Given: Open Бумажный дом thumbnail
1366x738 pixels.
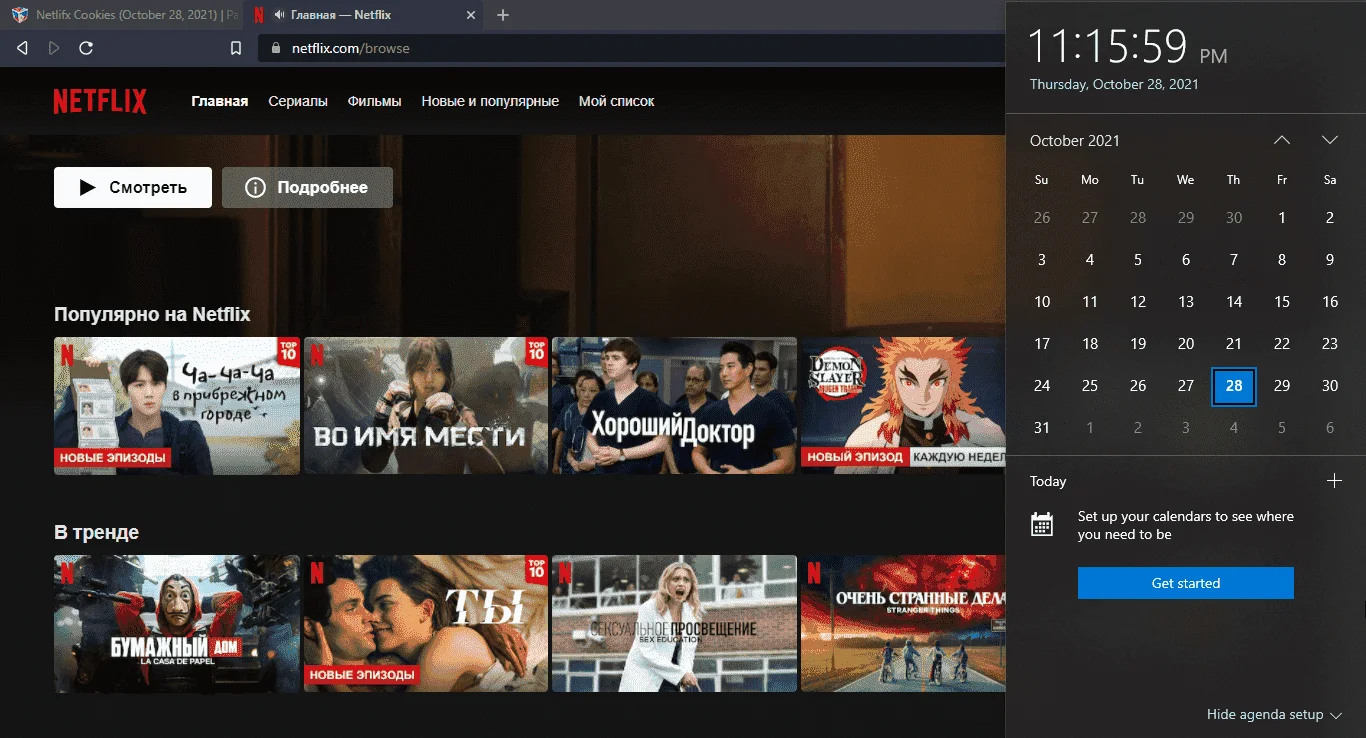Looking at the screenshot, I should click(x=177, y=624).
